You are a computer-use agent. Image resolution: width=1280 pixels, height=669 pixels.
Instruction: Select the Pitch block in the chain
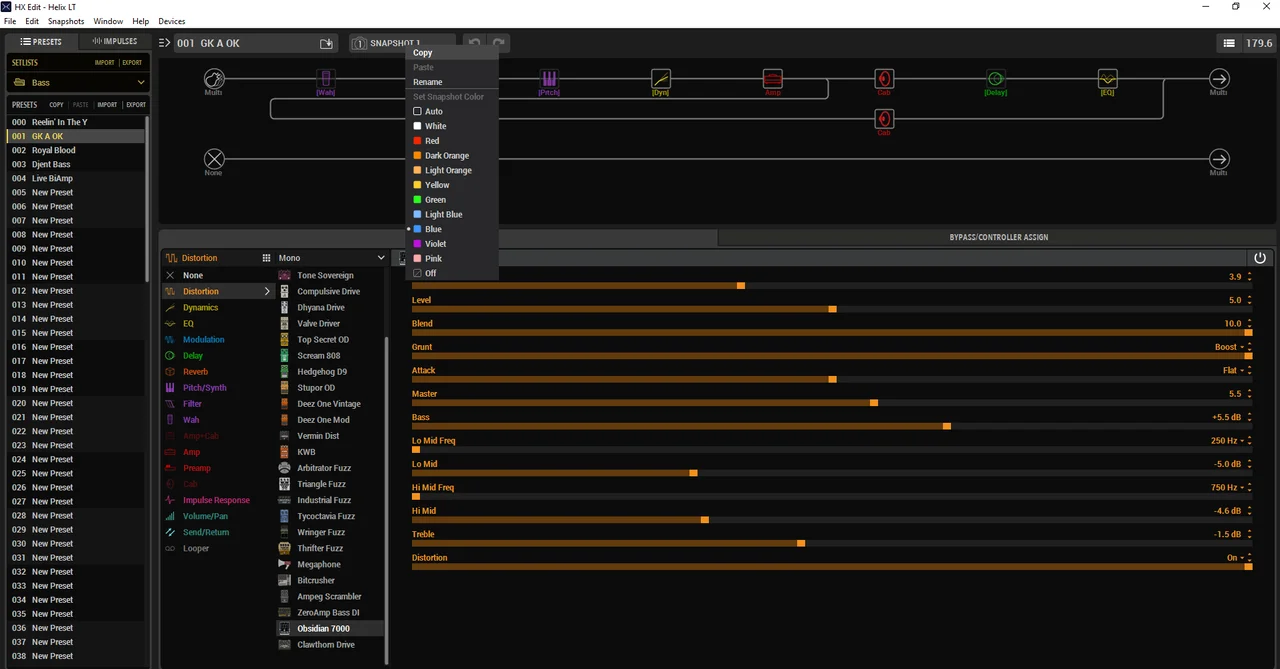point(549,80)
